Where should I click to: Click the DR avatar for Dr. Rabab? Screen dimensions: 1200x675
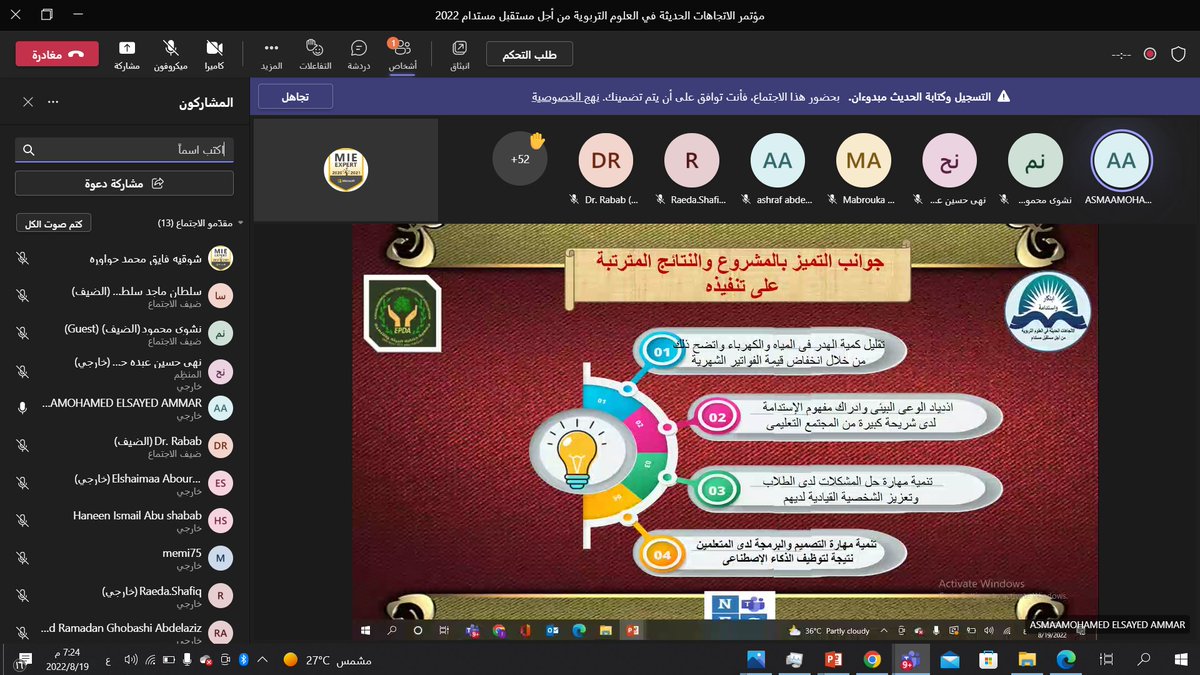(606, 160)
